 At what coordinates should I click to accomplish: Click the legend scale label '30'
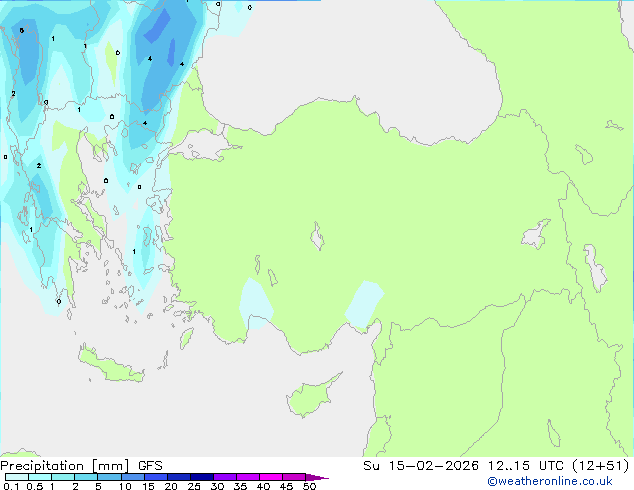coord(217,486)
